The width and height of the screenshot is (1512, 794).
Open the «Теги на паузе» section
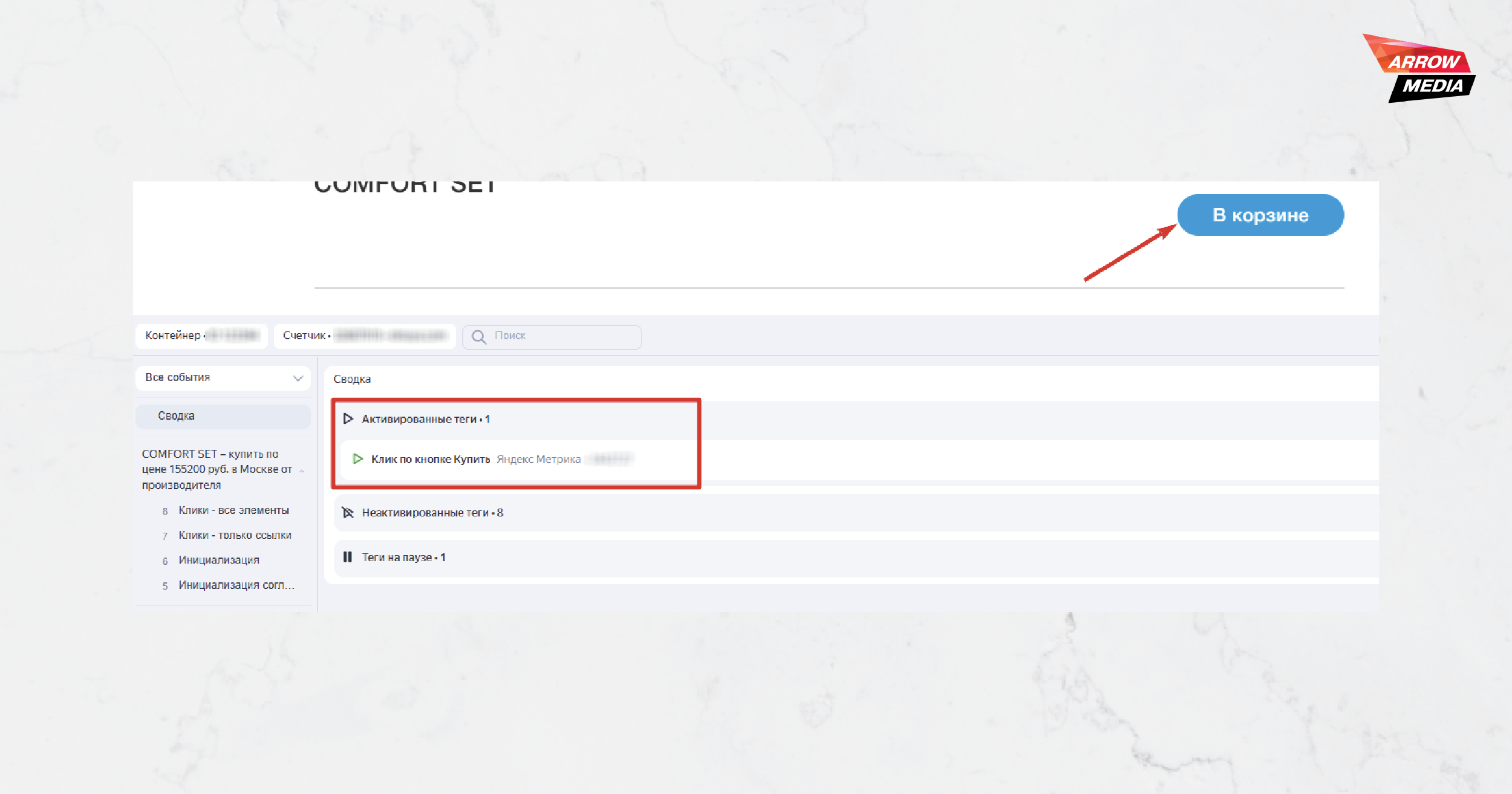tap(856, 558)
